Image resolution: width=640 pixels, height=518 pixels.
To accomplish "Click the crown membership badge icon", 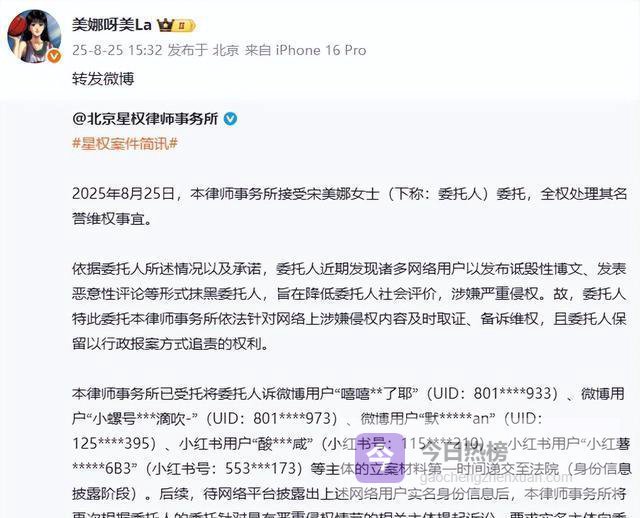I will (166, 26).
